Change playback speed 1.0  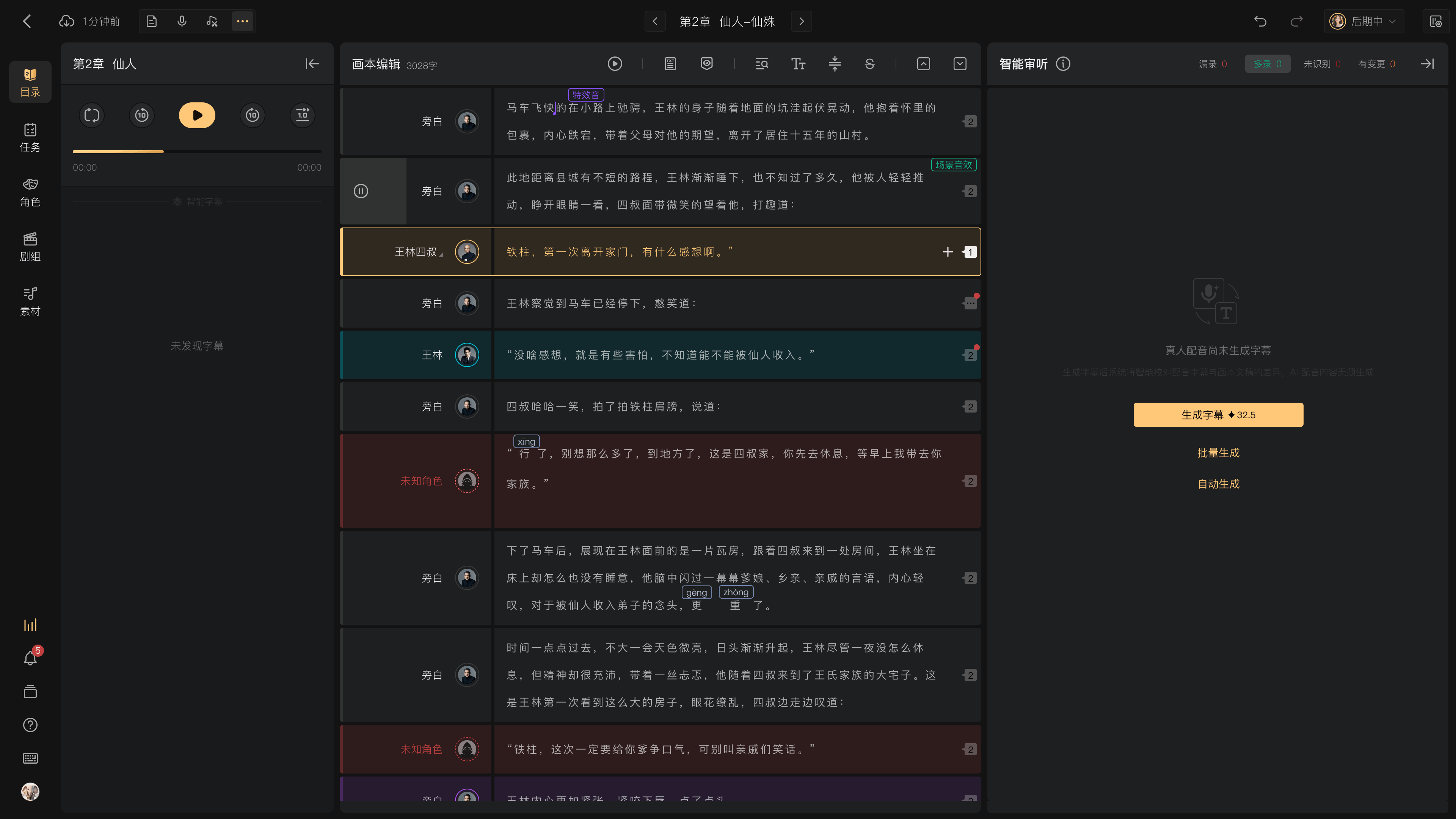tap(303, 115)
